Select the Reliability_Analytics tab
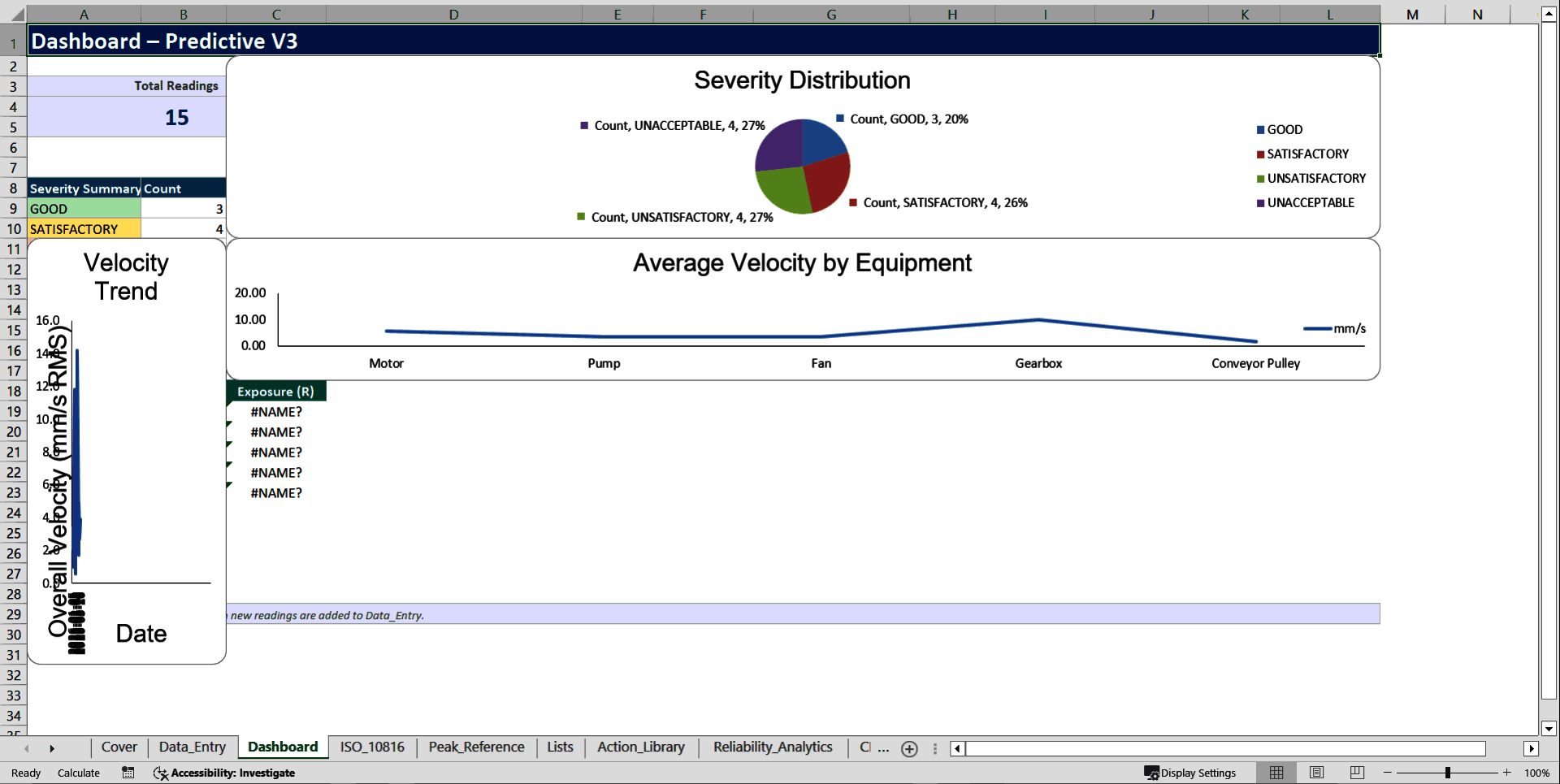 (772, 747)
